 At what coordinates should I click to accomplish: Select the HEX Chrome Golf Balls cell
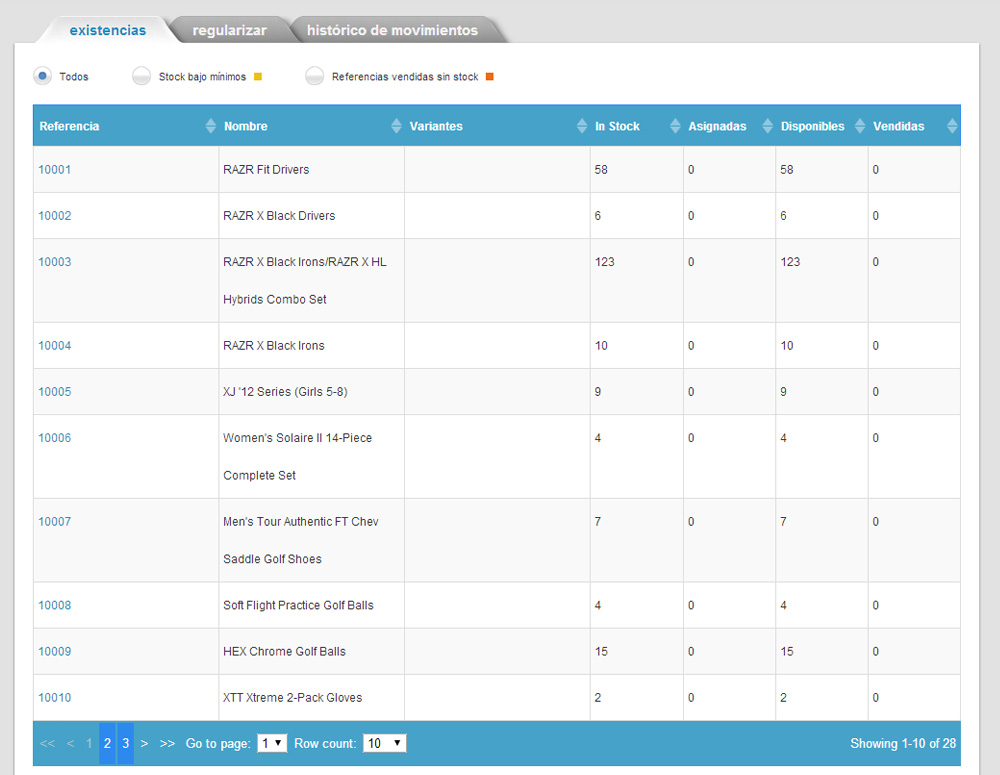(x=312, y=651)
